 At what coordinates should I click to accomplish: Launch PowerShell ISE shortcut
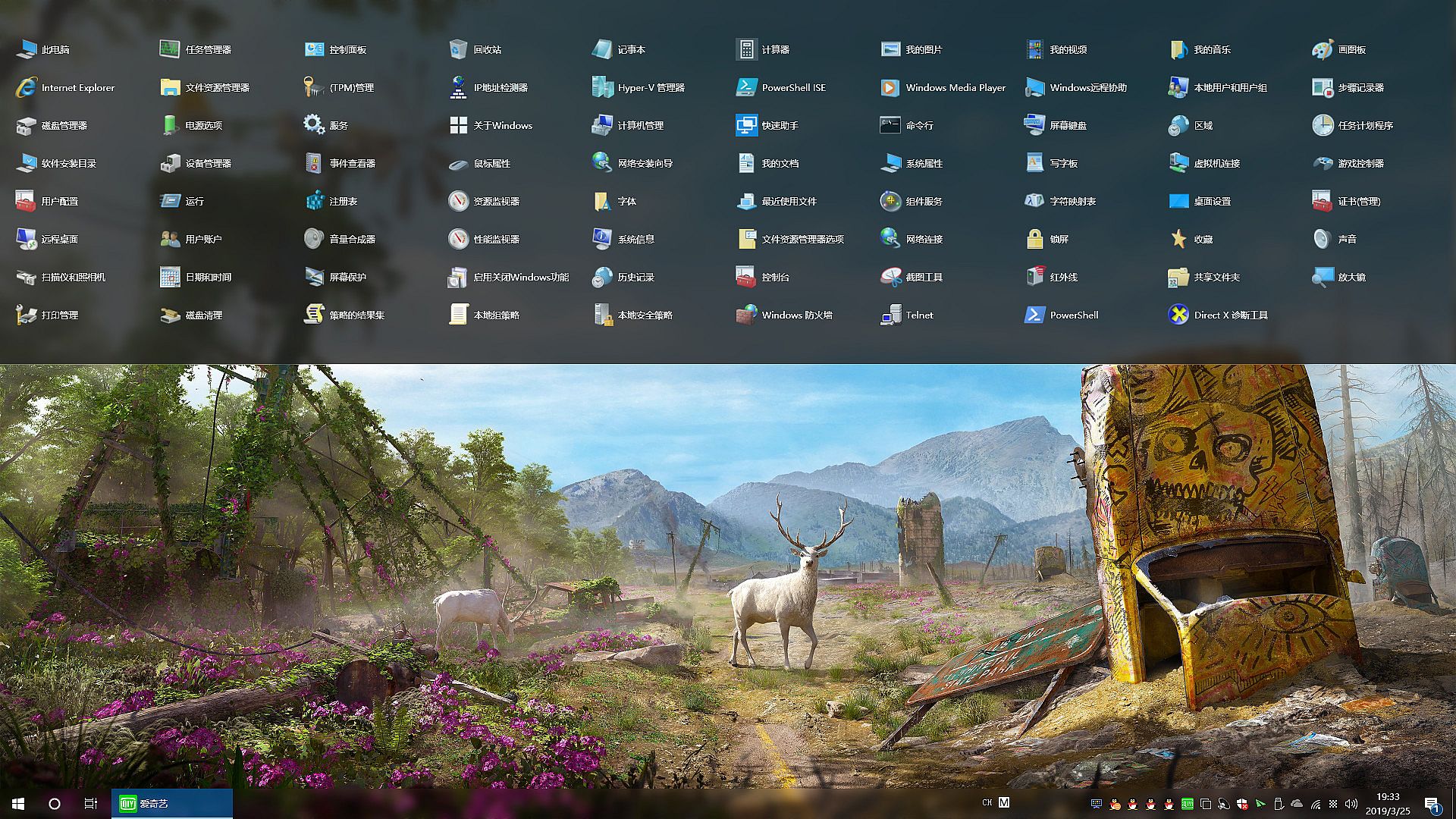(746, 87)
